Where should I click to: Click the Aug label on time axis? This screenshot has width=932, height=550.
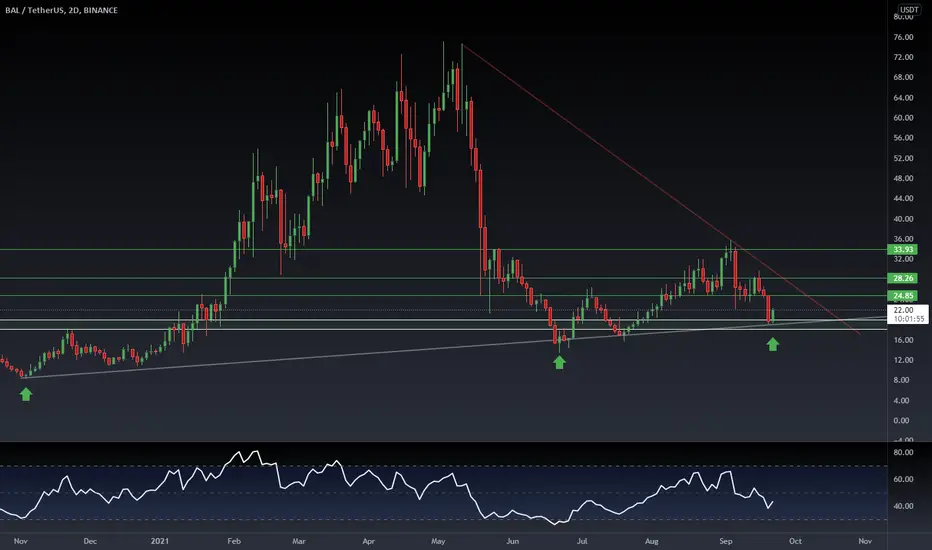[651, 541]
